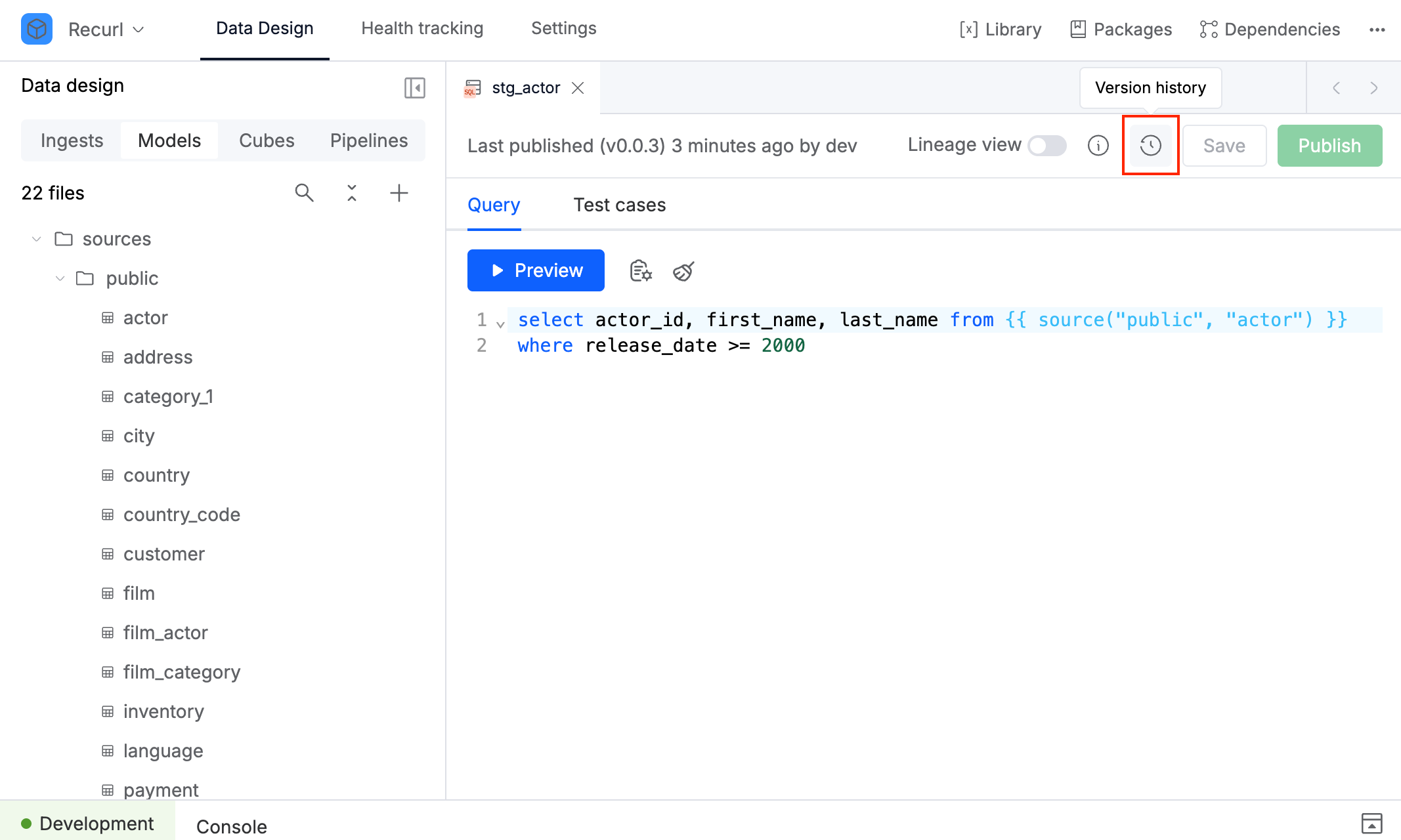The width and height of the screenshot is (1401, 840).
Task: Close the stg_actor tab
Action: click(x=578, y=88)
